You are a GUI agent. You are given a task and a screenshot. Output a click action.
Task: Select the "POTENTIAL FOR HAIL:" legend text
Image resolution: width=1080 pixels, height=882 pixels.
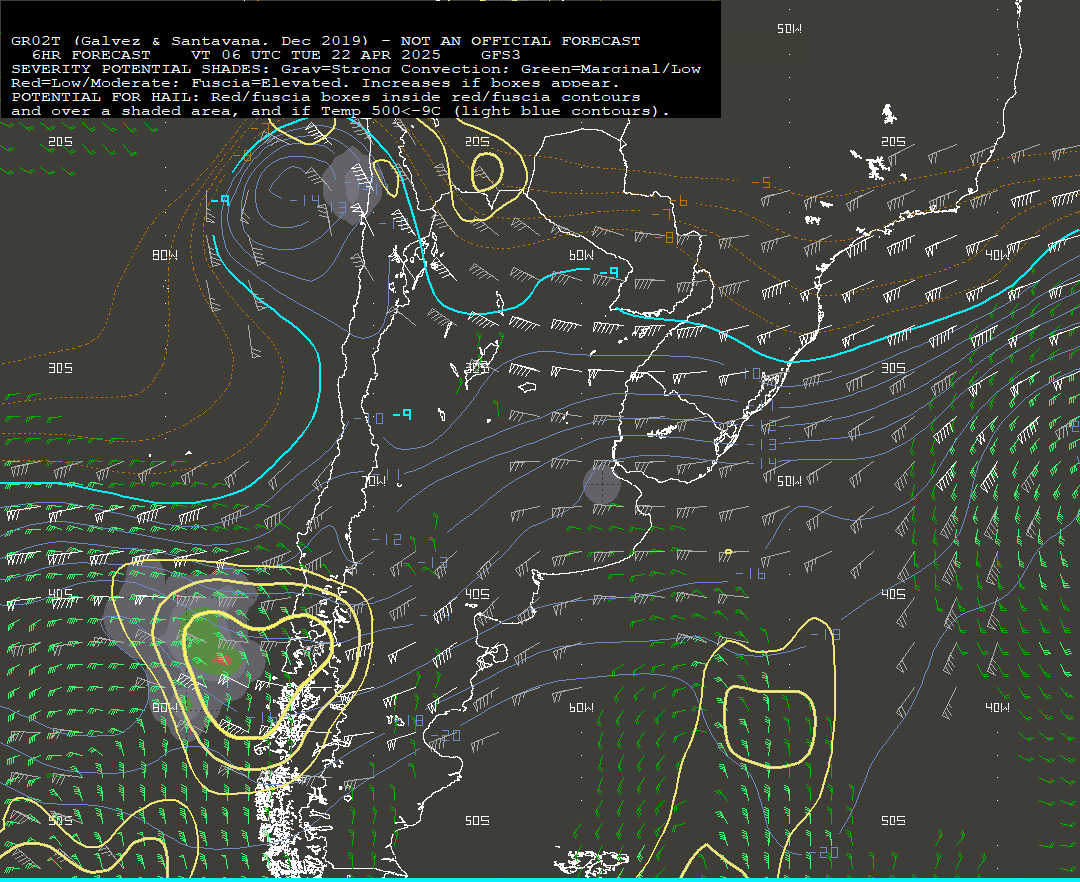click(x=106, y=97)
